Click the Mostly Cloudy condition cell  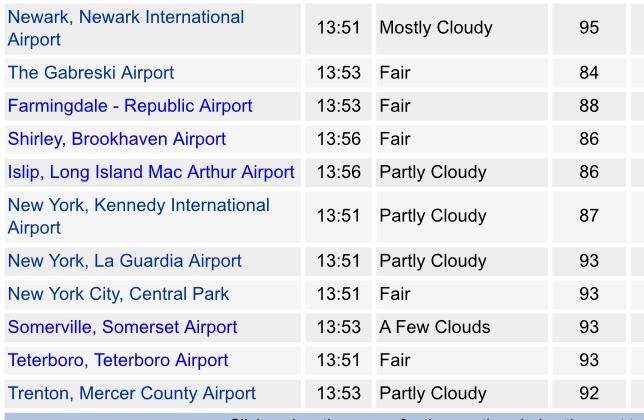[436, 28]
